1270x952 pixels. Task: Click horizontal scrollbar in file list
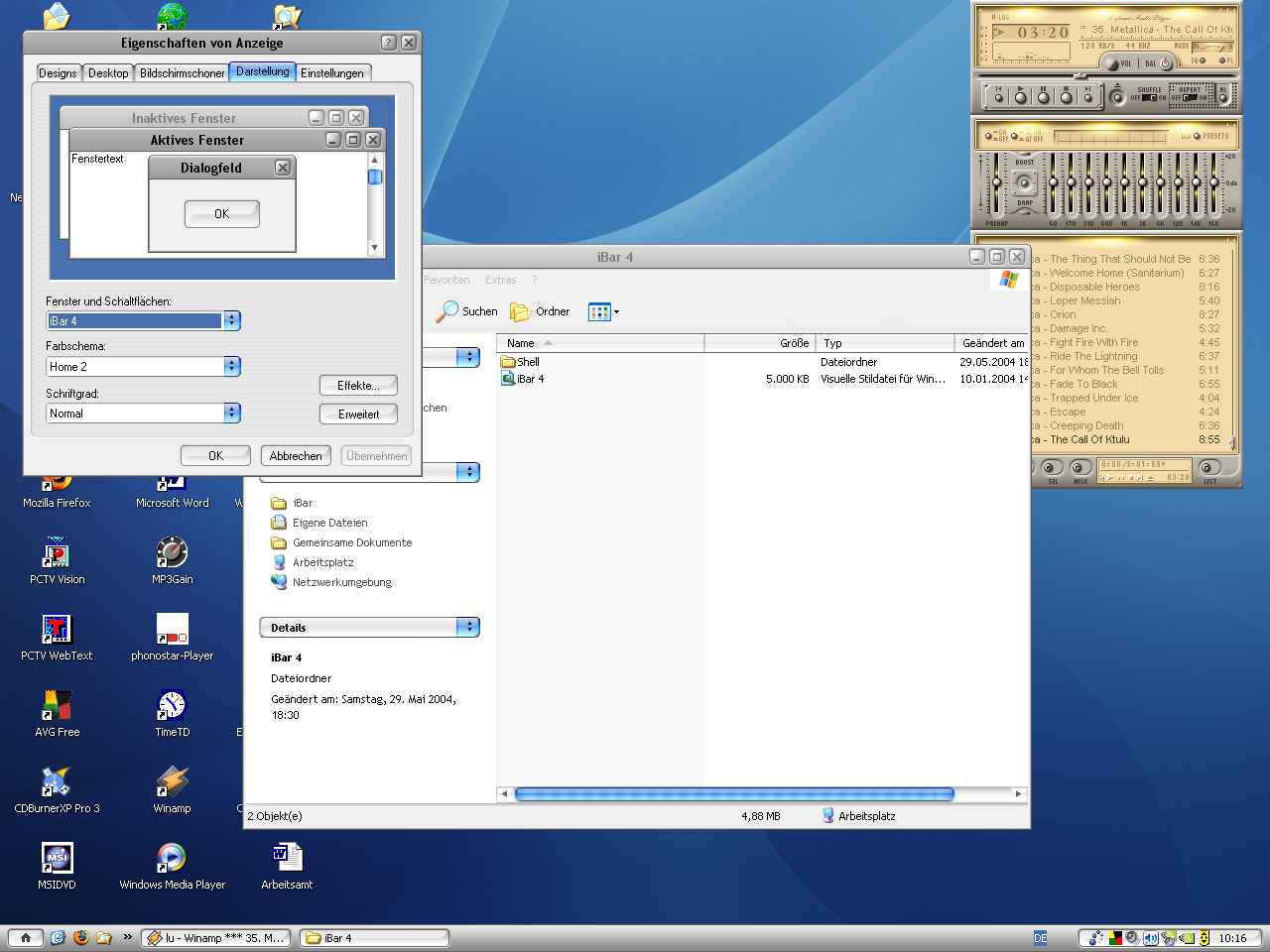[734, 793]
